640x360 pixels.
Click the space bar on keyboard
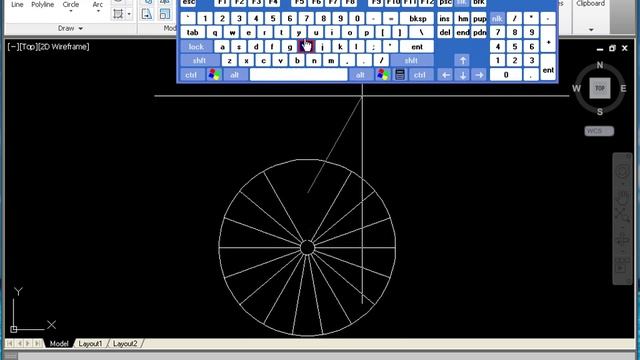coord(299,75)
